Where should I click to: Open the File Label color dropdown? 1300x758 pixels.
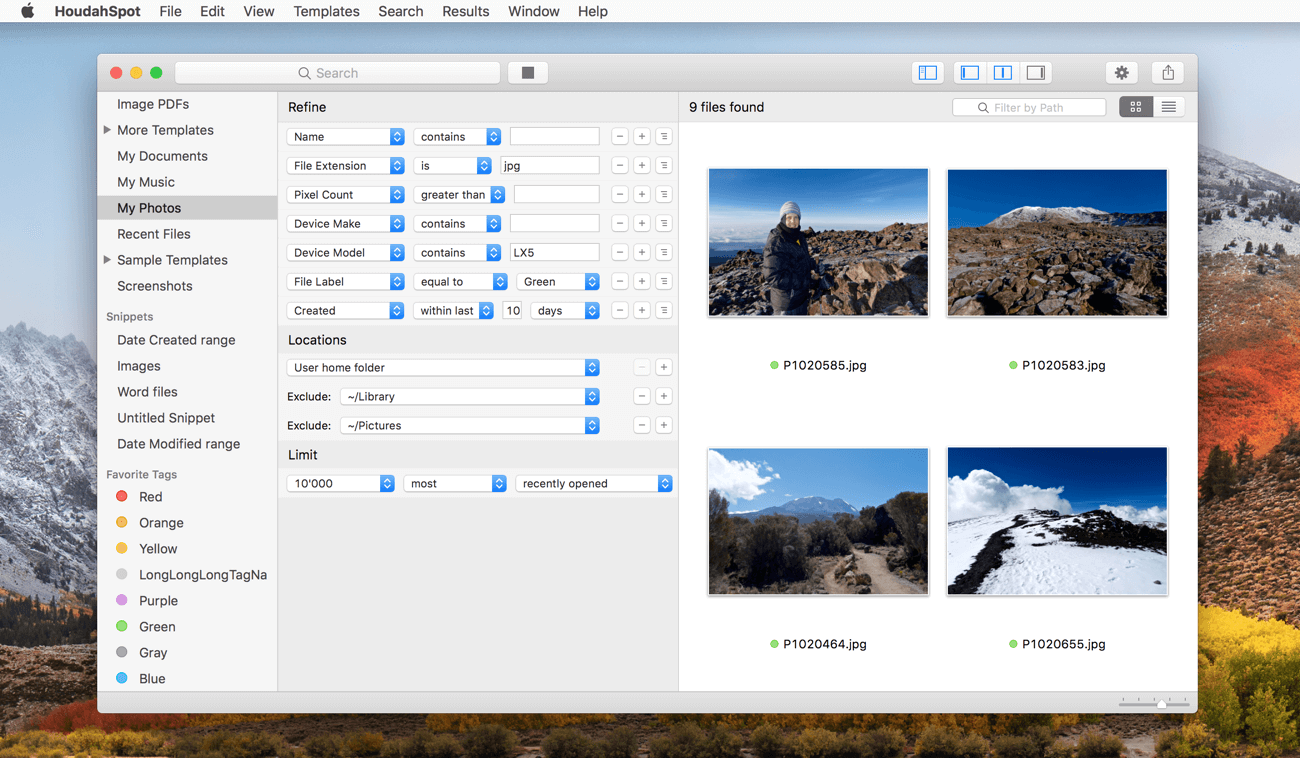pos(558,282)
